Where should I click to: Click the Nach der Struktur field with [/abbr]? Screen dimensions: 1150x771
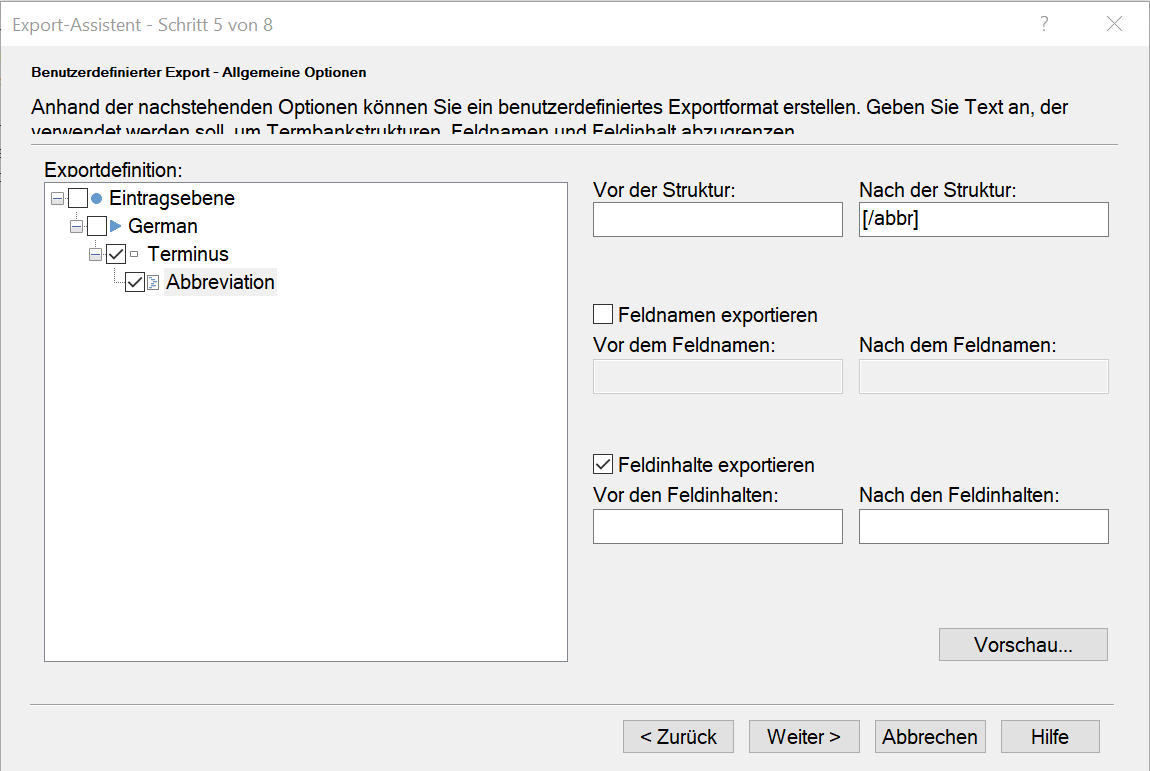click(984, 219)
